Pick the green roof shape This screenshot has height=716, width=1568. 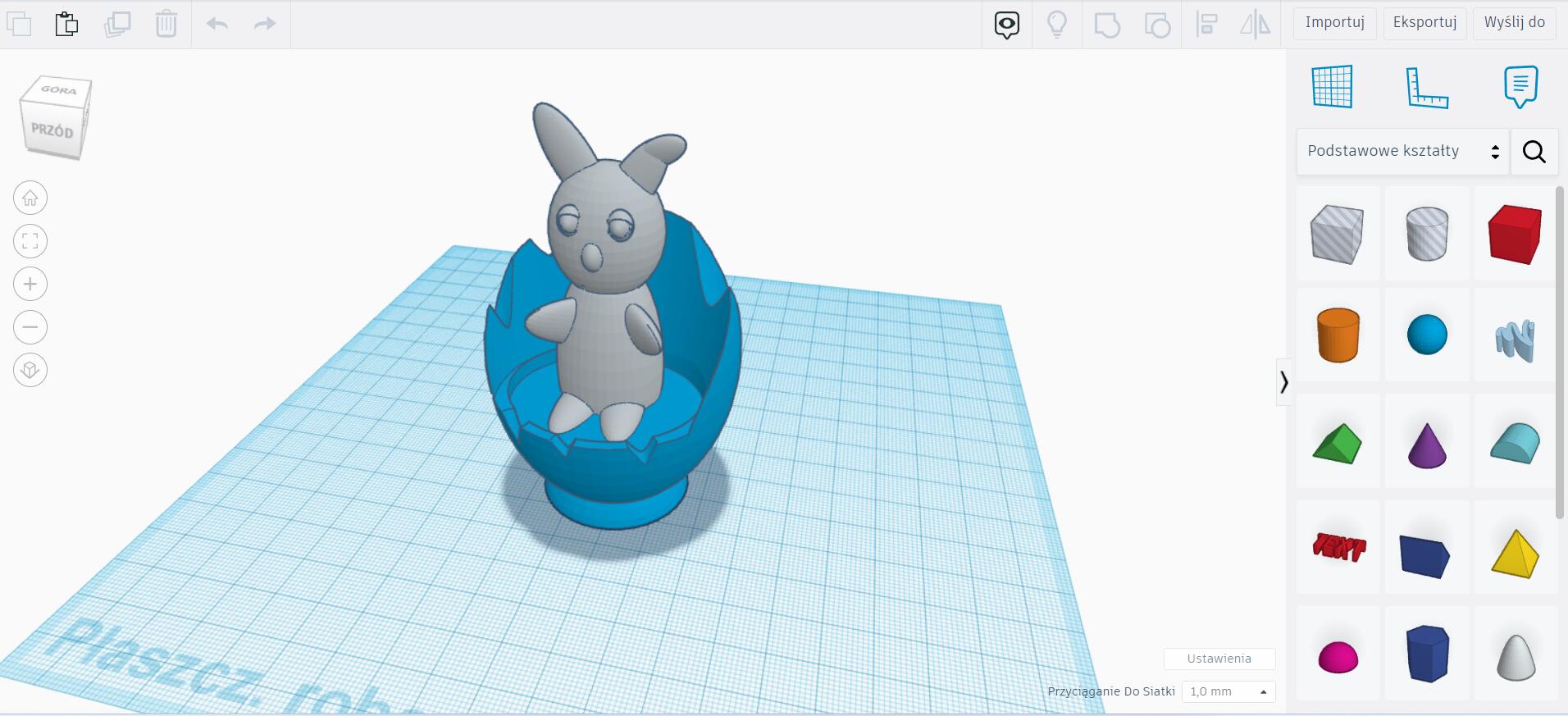point(1338,444)
